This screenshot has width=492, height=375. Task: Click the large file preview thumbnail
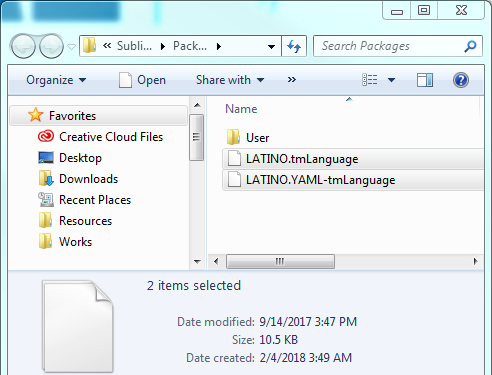point(78,327)
